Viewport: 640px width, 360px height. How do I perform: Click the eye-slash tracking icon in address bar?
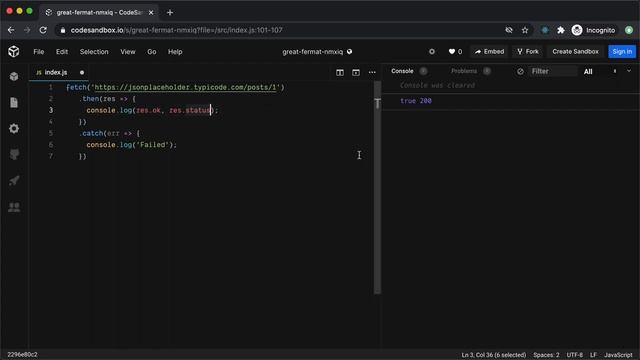509,30
